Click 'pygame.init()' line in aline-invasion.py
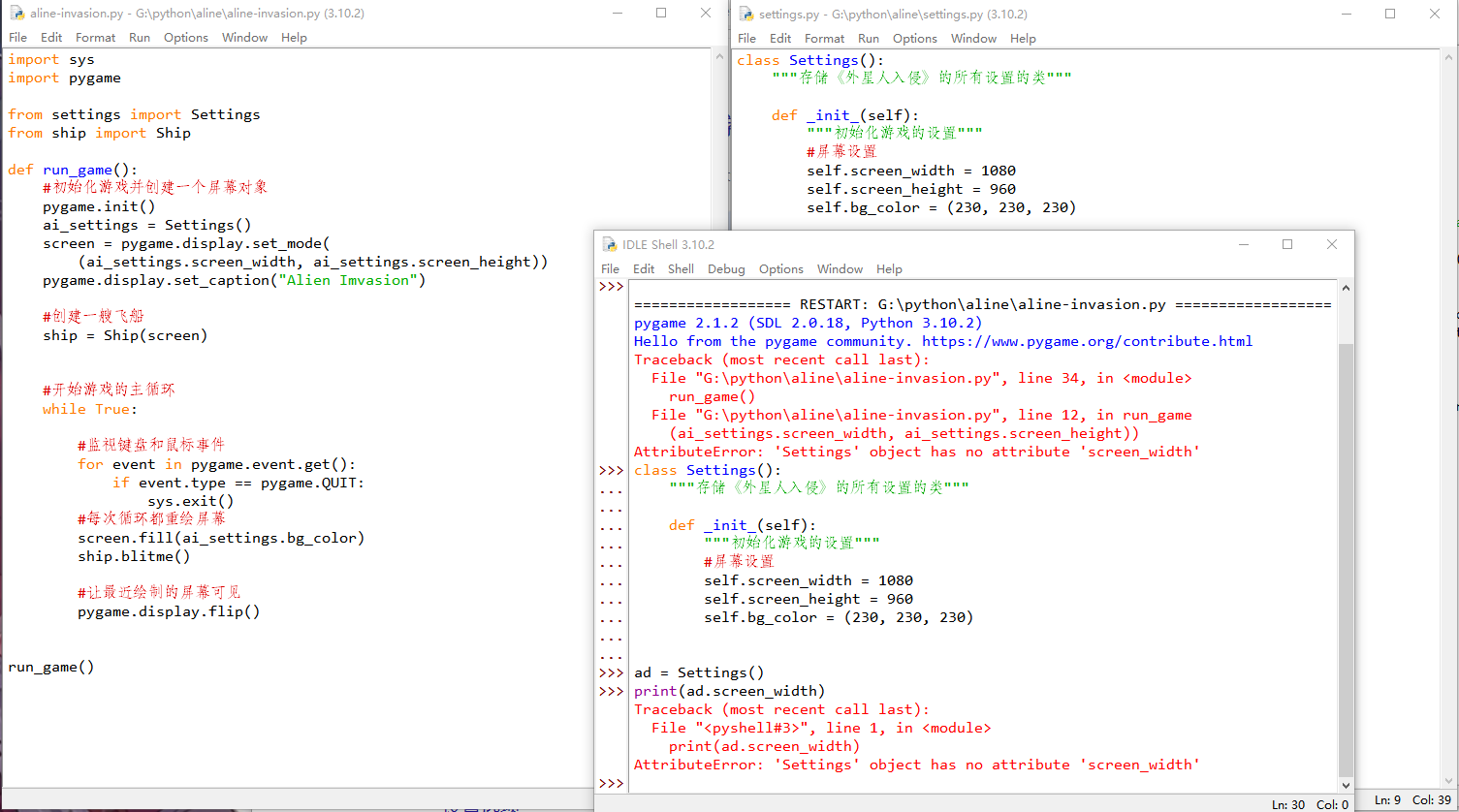The image size is (1459, 812). [99, 206]
